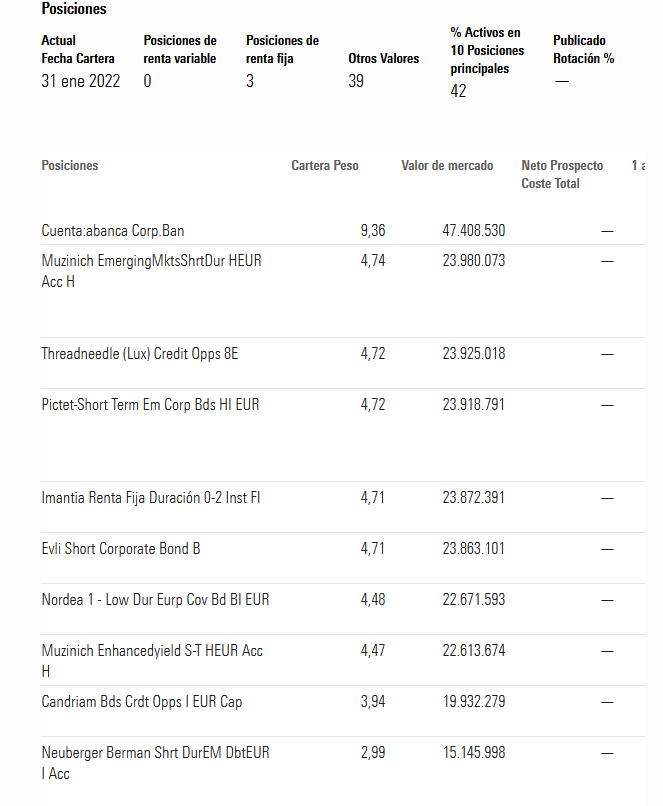Sort by Valor de mercado column header

447,166
